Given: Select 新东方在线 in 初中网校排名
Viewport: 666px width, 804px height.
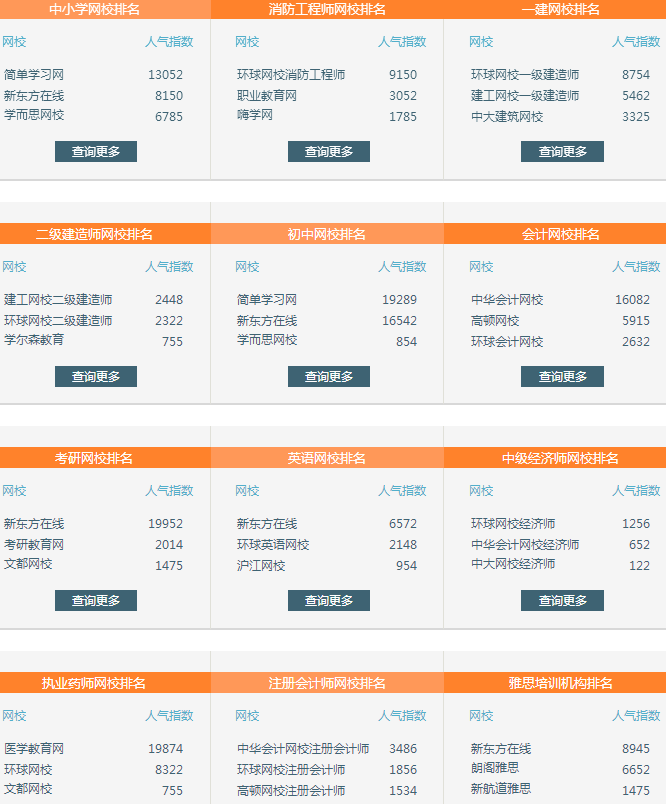Looking at the screenshot, I should click(x=267, y=321).
